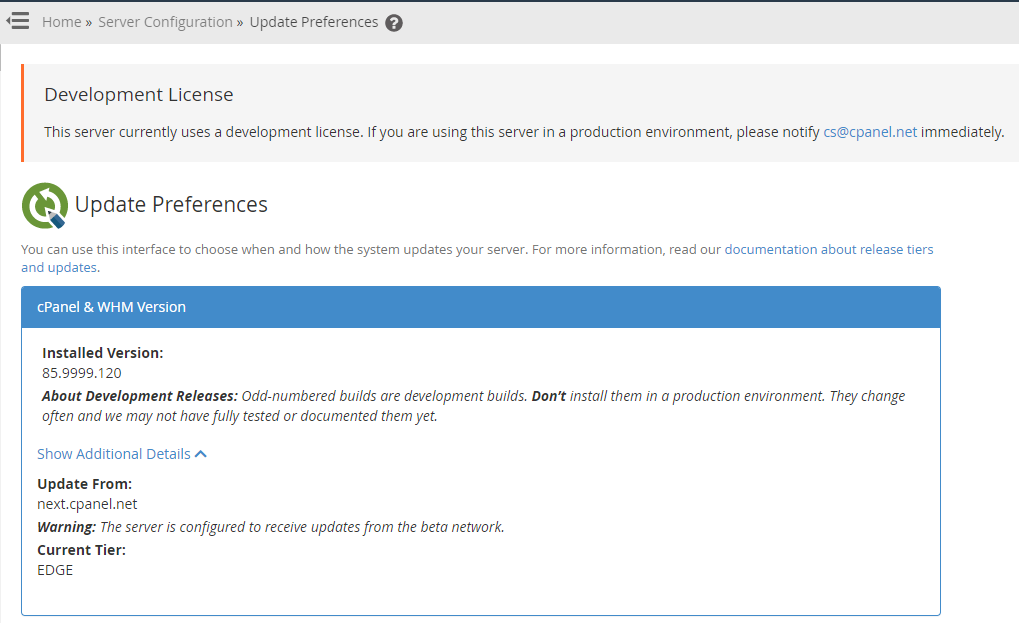This screenshot has height=623, width=1019.
Task: Collapse Show Additional Details section
Action: (122, 454)
